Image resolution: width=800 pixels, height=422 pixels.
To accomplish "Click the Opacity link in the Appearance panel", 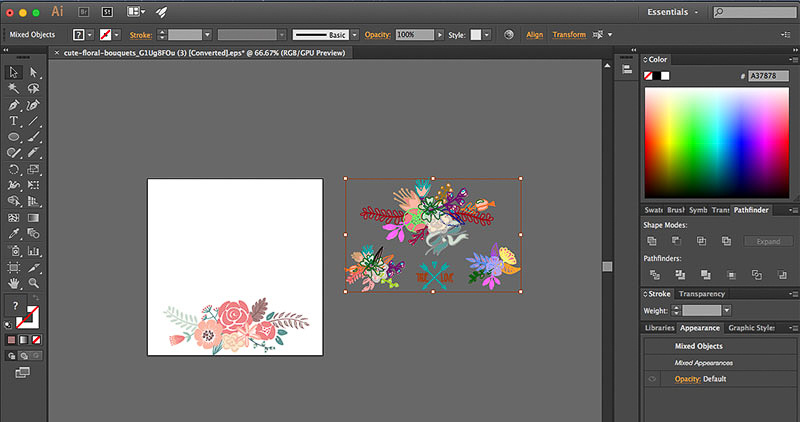I will pos(687,379).
